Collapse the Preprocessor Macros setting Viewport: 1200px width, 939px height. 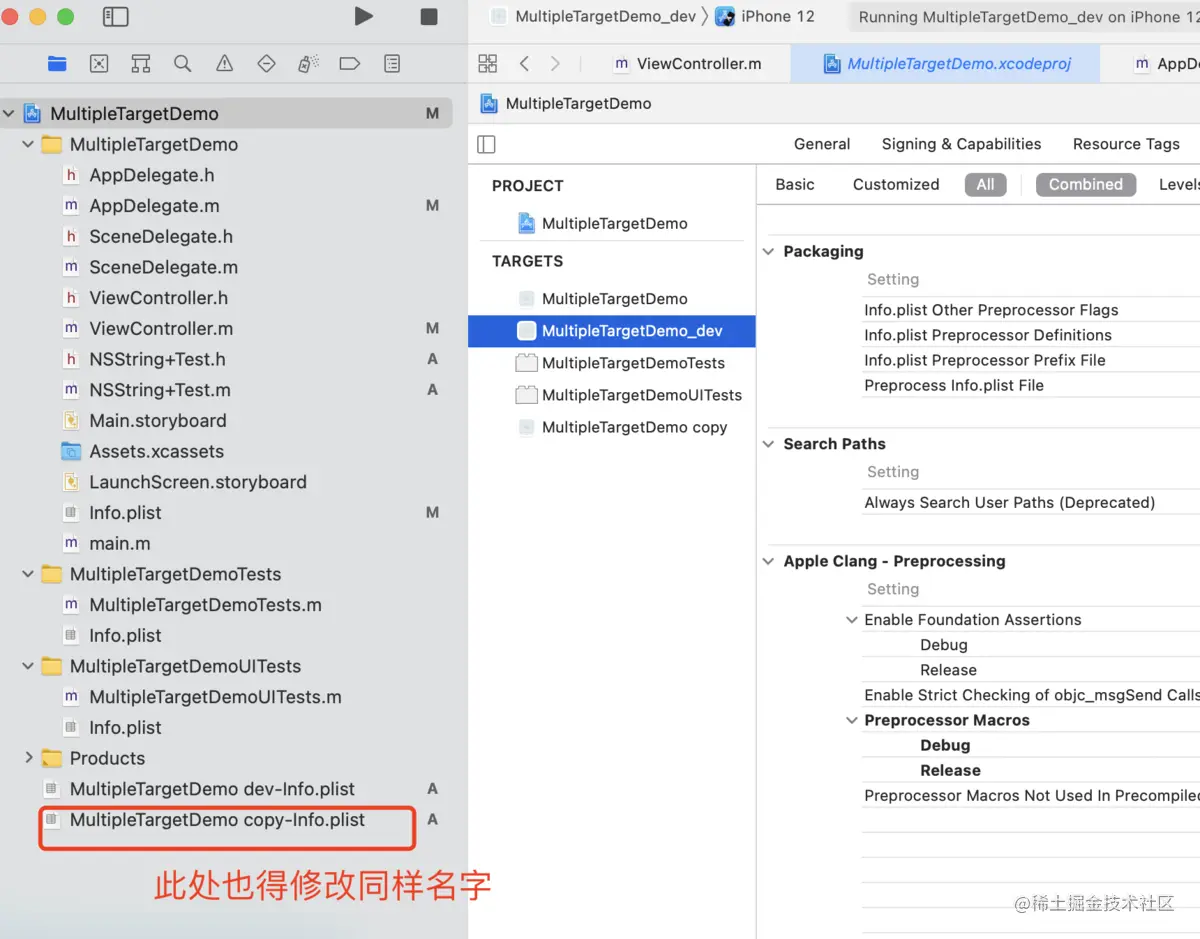[x=852, y=720]
